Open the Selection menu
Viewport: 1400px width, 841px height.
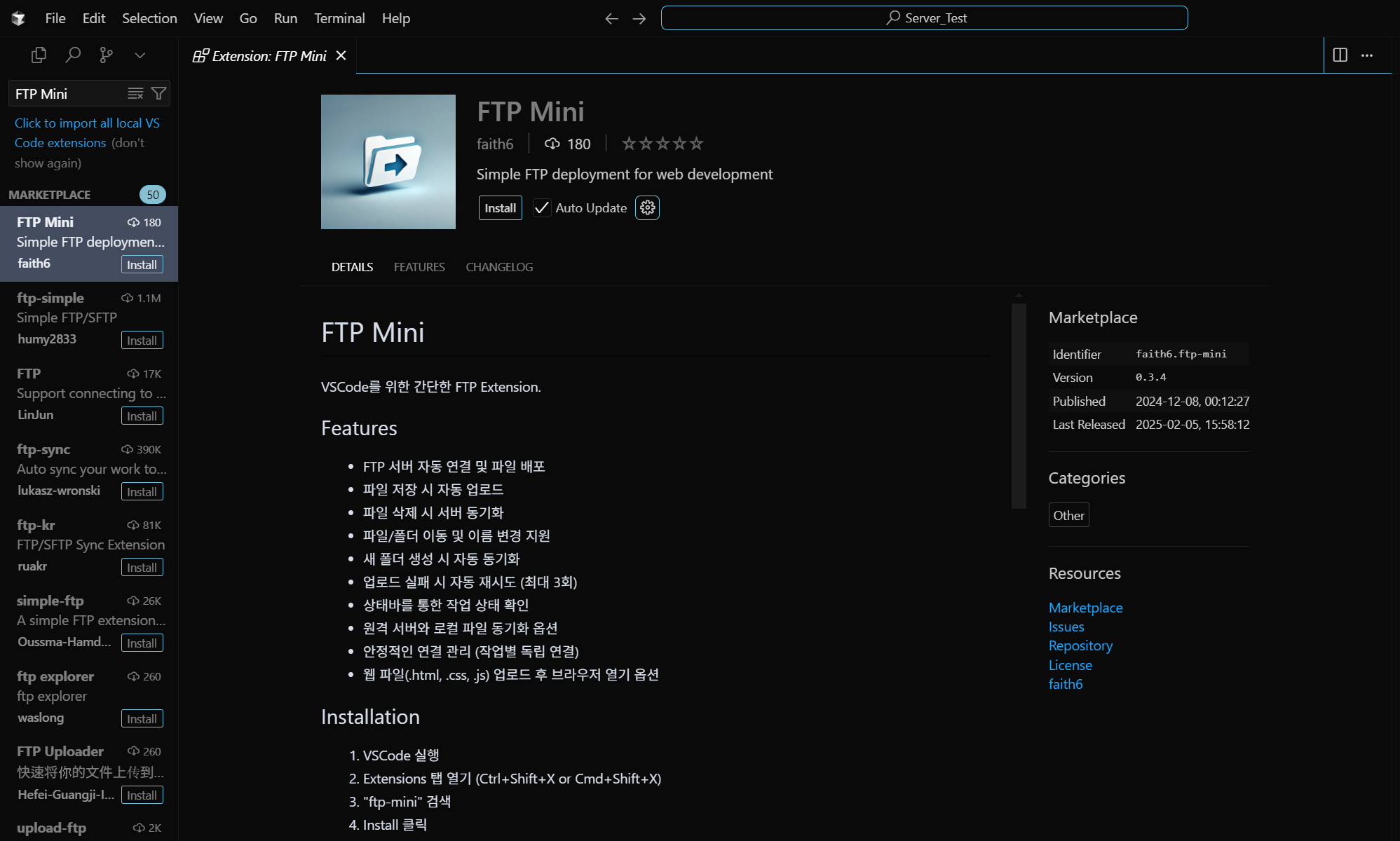[149, 18]
